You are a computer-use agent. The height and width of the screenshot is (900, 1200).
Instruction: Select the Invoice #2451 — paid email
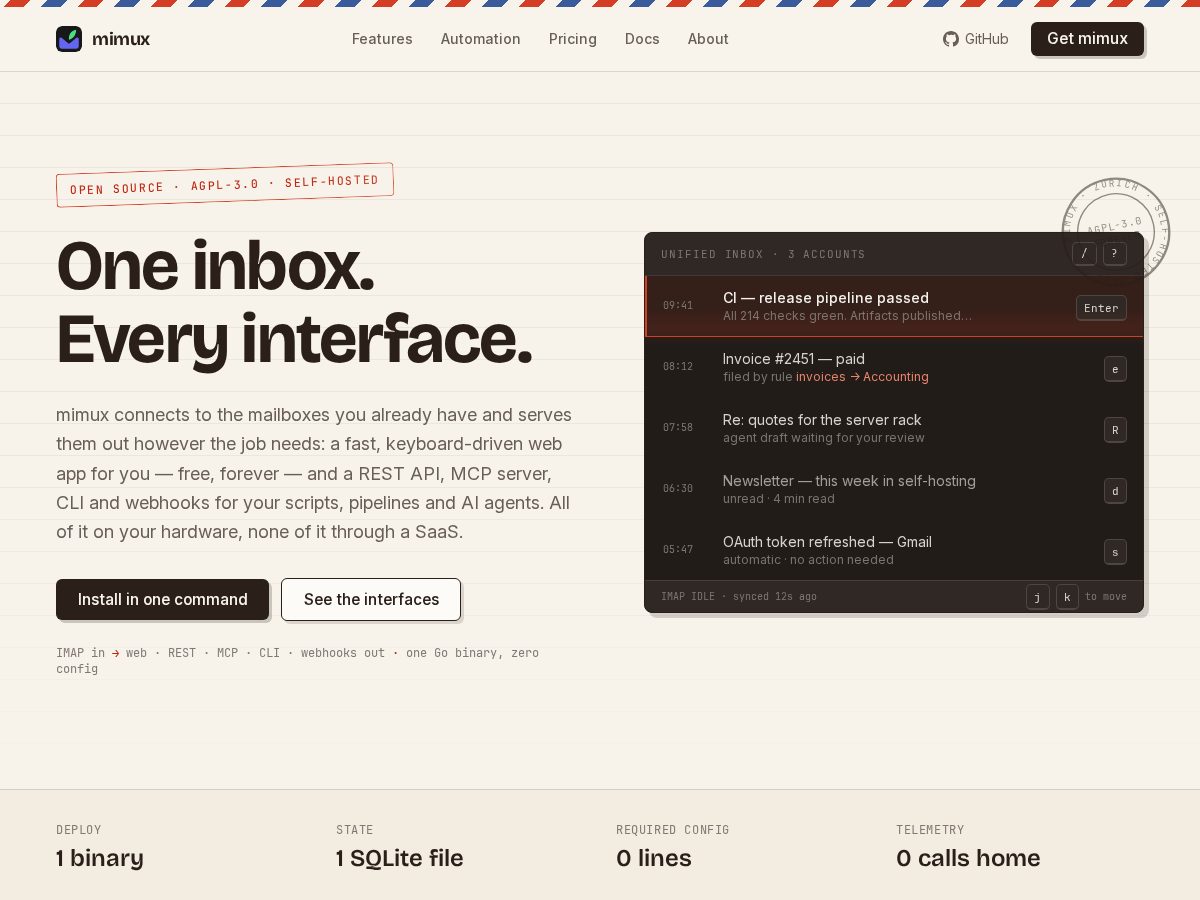click(894, 367)
